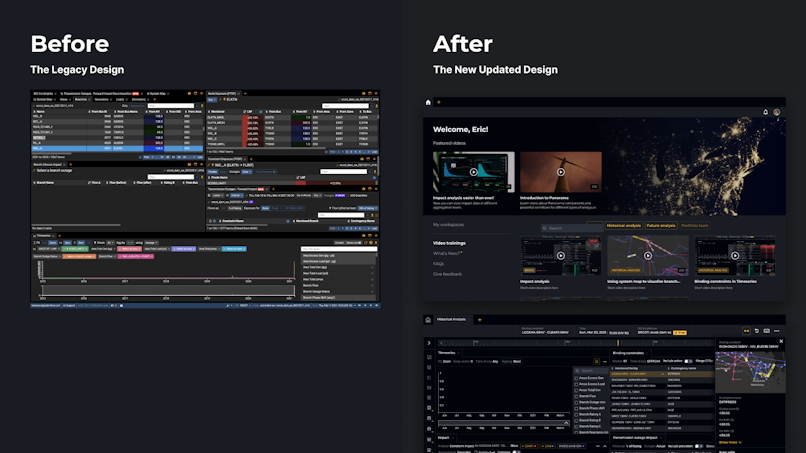Open the Aggreg None dropdown
The image size is (806, 453).
(511, 361)
